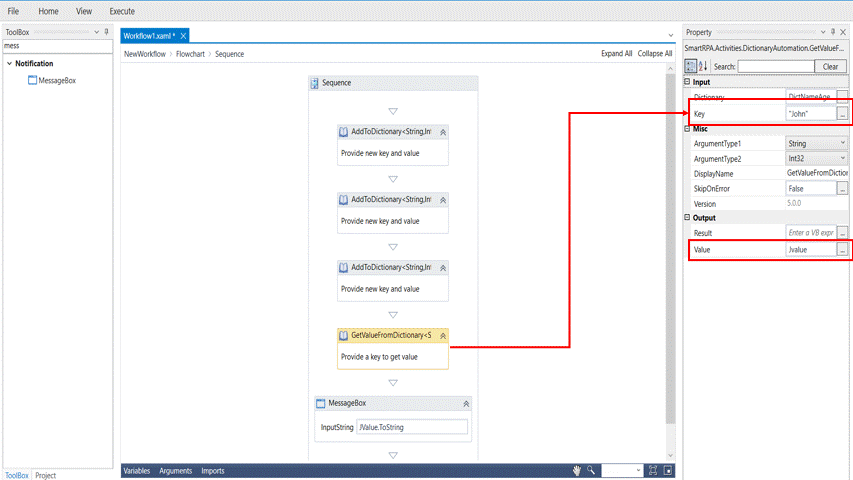This screenshot has height=480, width=853.
Task: Collapse the Input section in Property panel
Action: (x=688, y=82)
